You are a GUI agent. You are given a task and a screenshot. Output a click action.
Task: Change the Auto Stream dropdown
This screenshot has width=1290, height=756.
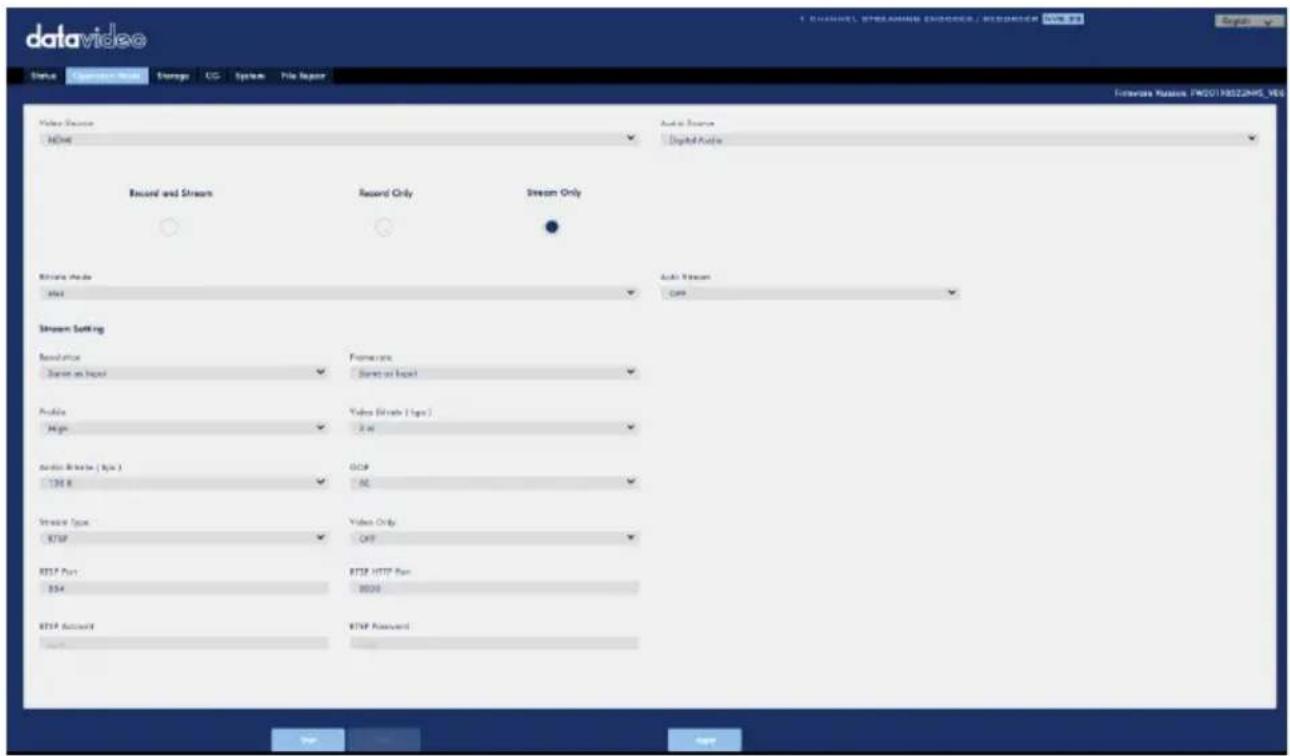pos(810,293)
